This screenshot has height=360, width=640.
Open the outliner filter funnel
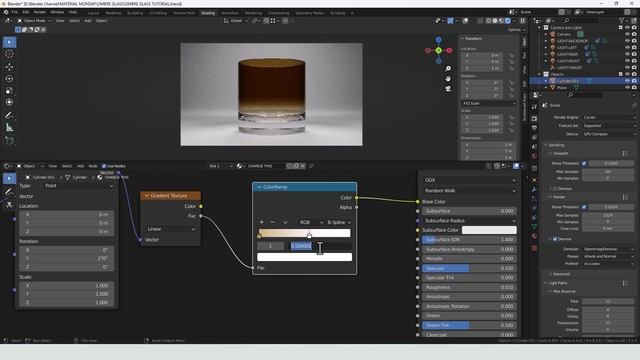point(622,20)
